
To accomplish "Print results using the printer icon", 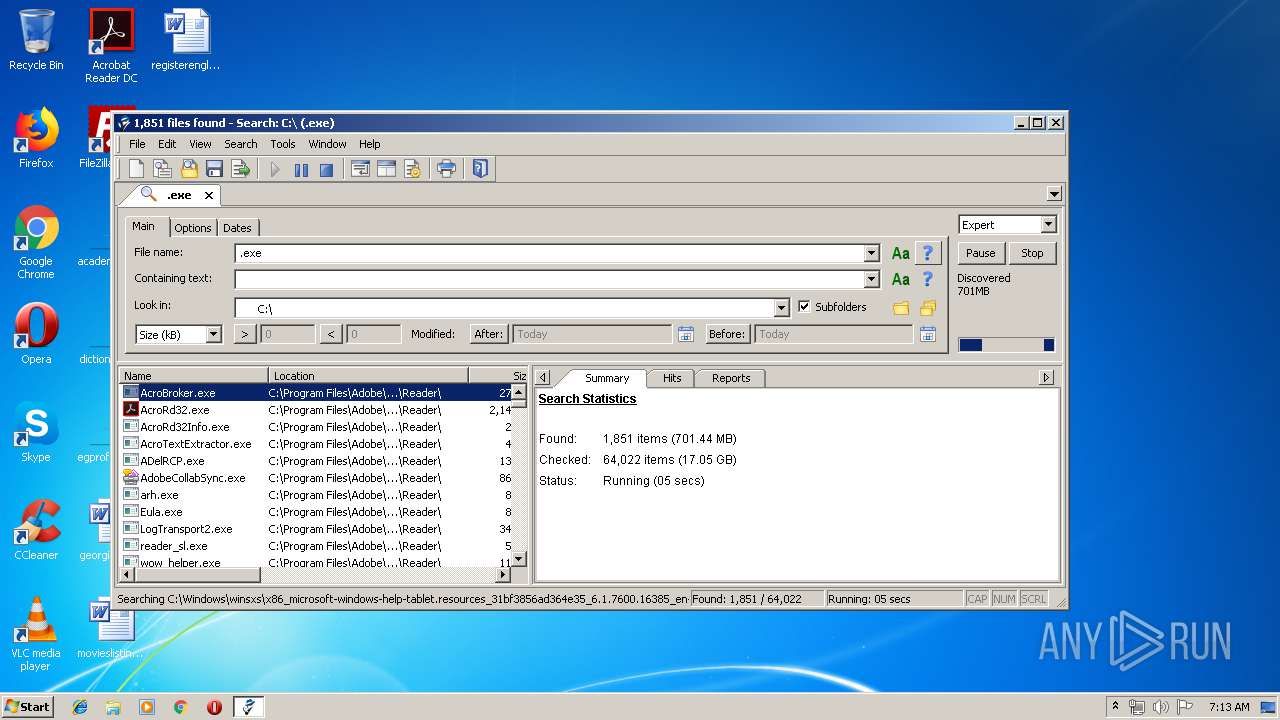I will [447, 169].
